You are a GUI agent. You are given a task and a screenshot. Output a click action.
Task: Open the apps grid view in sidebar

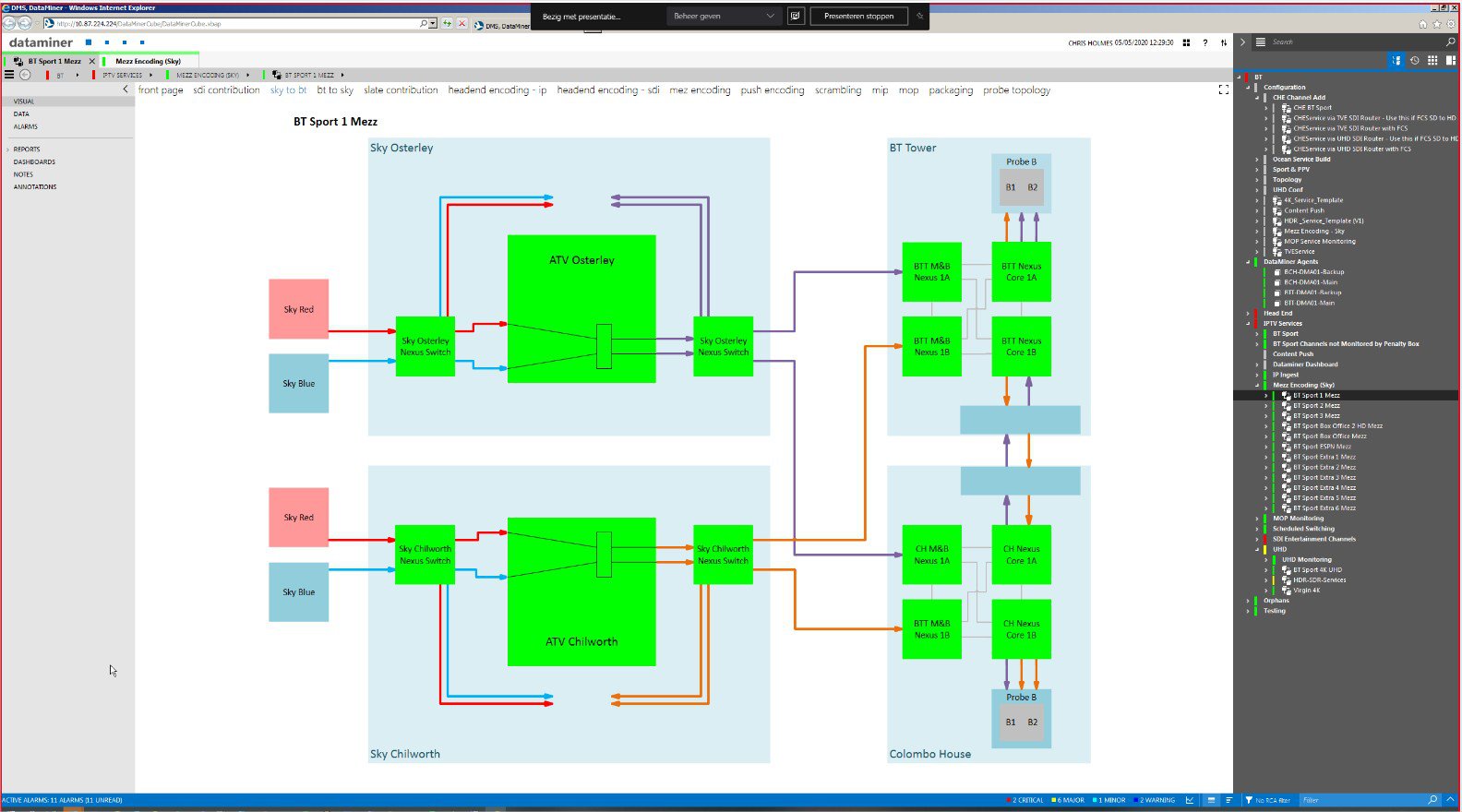point(1432,60)
